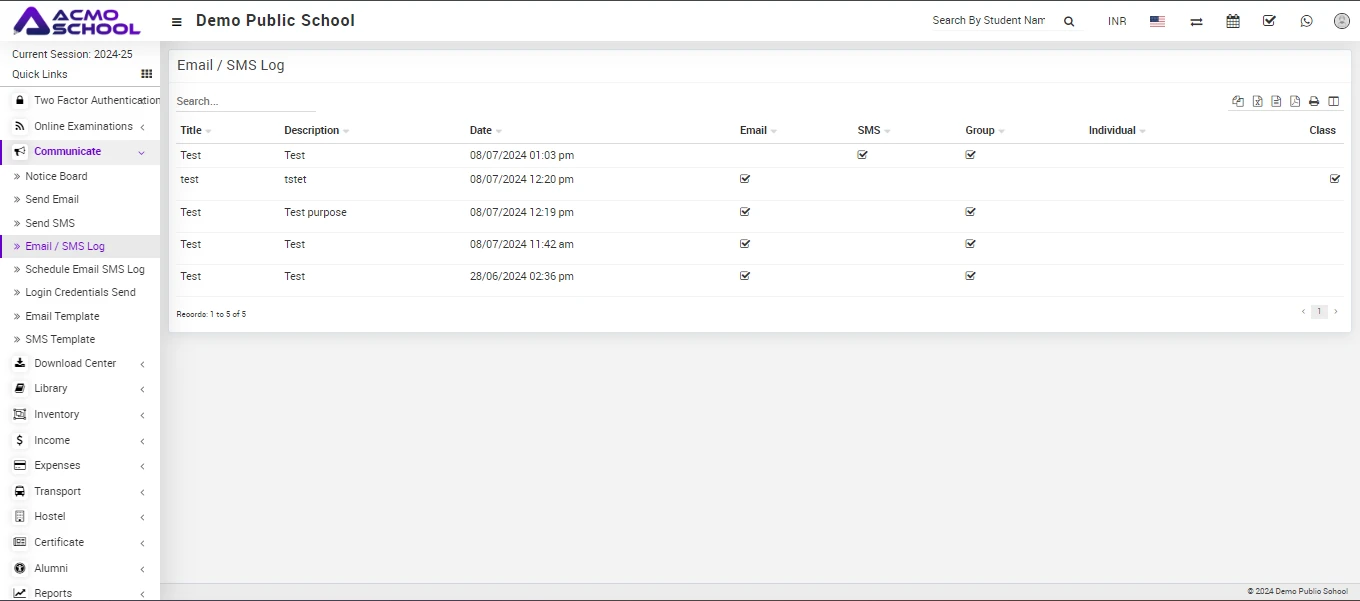Click Class checkbox in the tstet row

click(1334, 179)
